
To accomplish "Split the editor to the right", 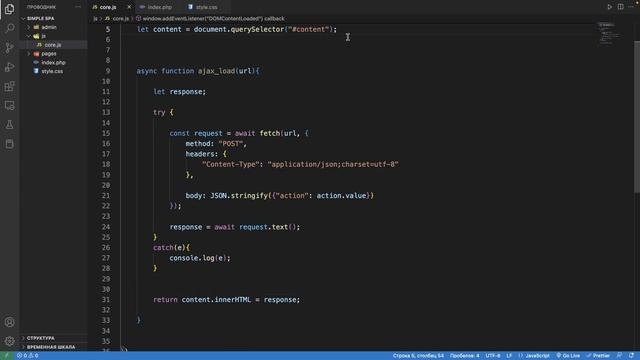I will click(620, 7).
